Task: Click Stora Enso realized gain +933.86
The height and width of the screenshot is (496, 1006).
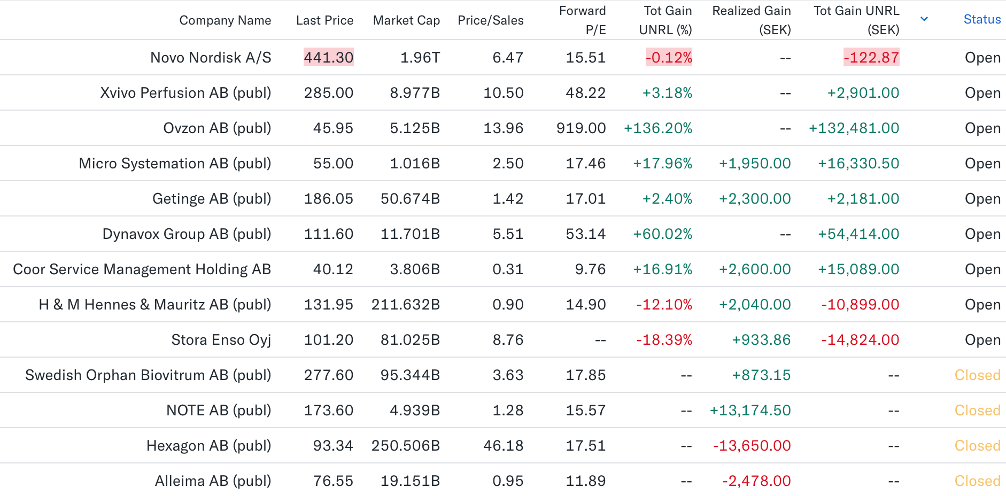Action: pos(761,339)
